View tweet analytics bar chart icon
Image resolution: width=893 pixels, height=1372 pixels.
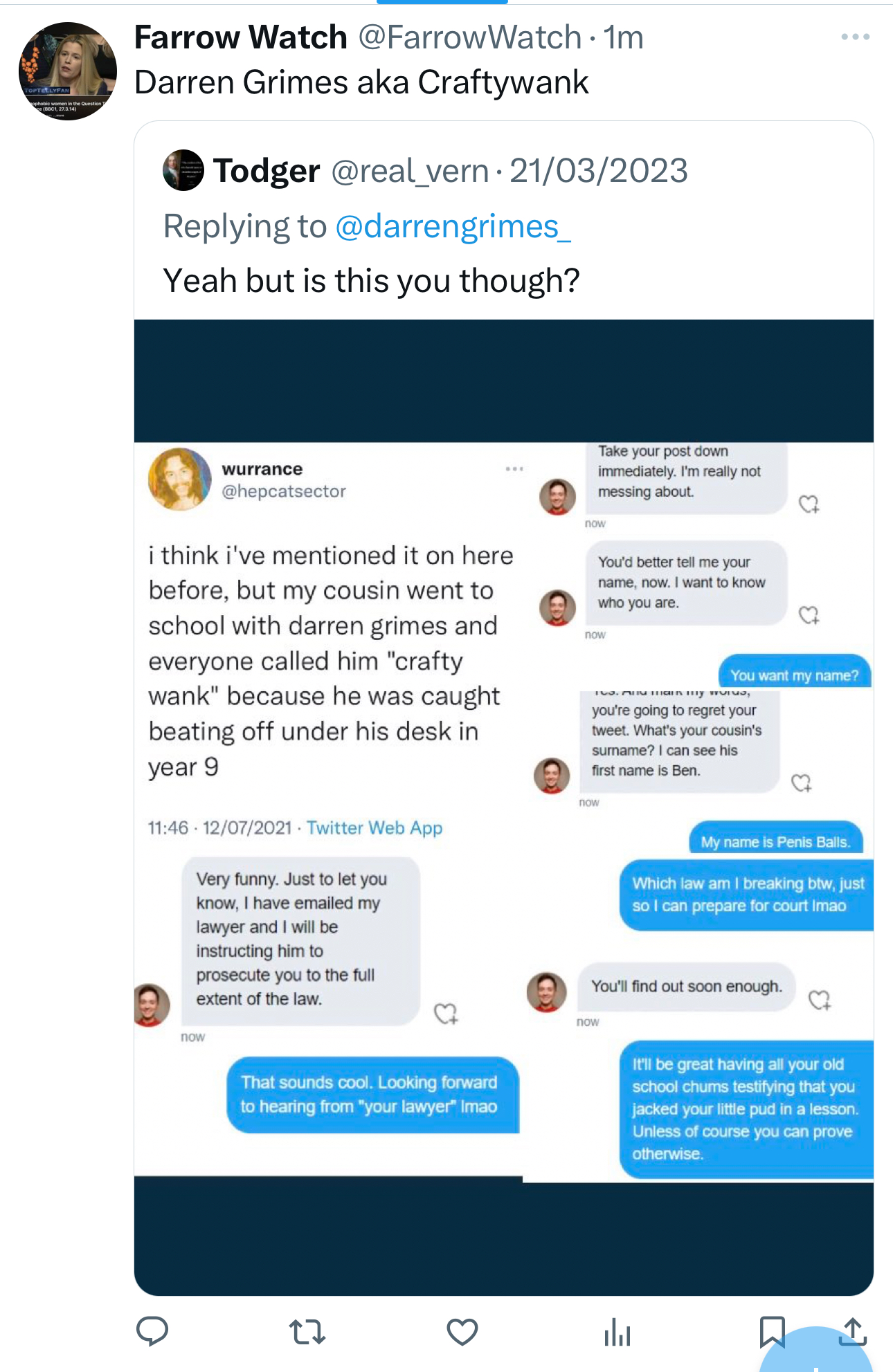tap(617, 1330)
